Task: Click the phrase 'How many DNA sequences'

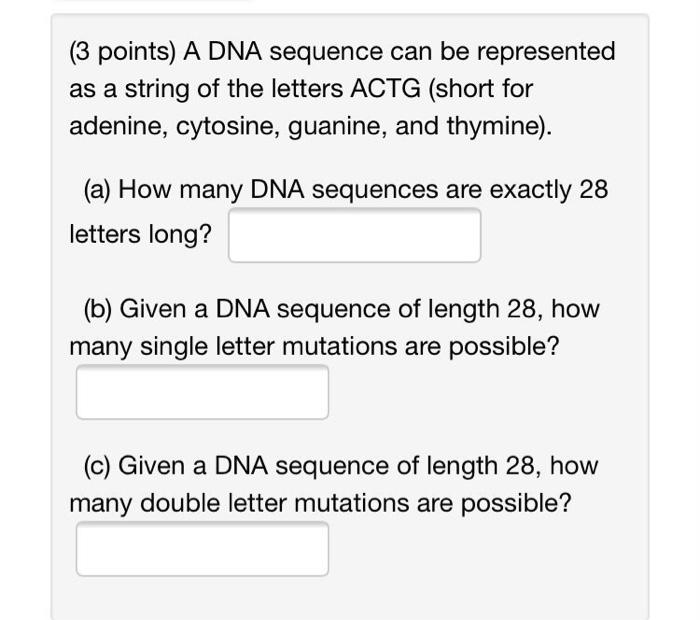Action: click(x=278, y=190)
